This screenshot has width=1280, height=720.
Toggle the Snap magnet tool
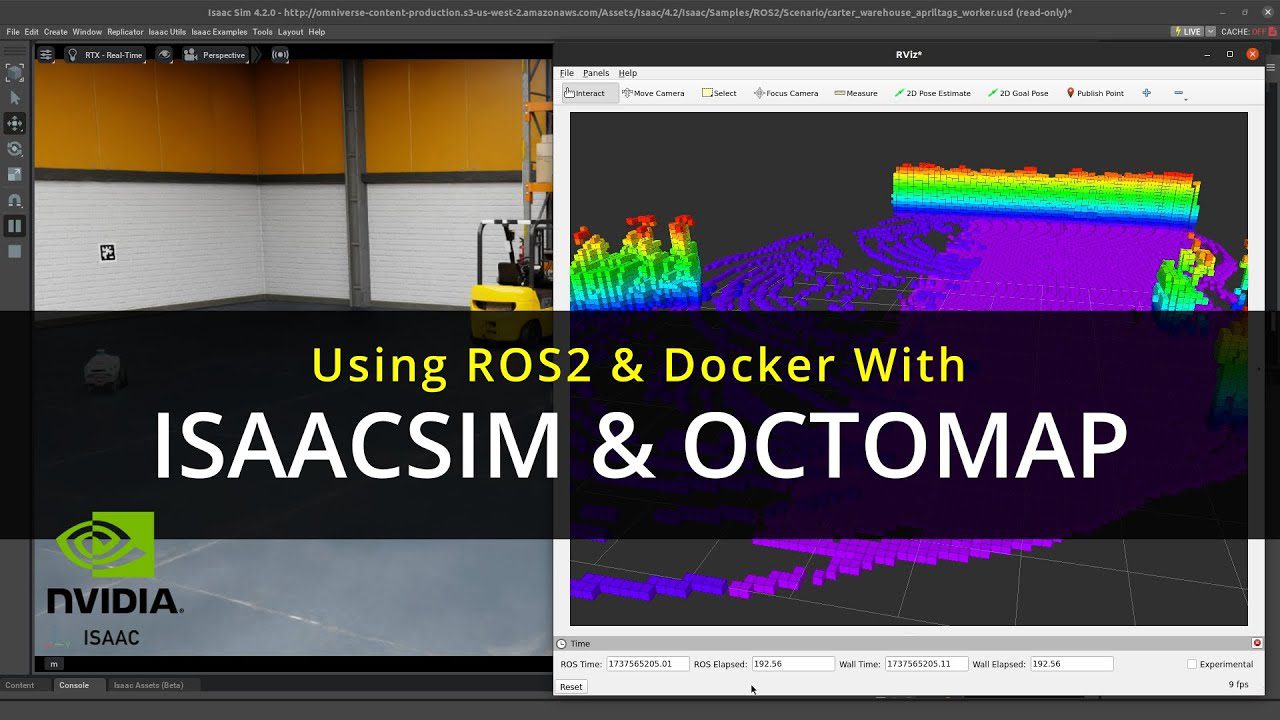pos(15,200)
